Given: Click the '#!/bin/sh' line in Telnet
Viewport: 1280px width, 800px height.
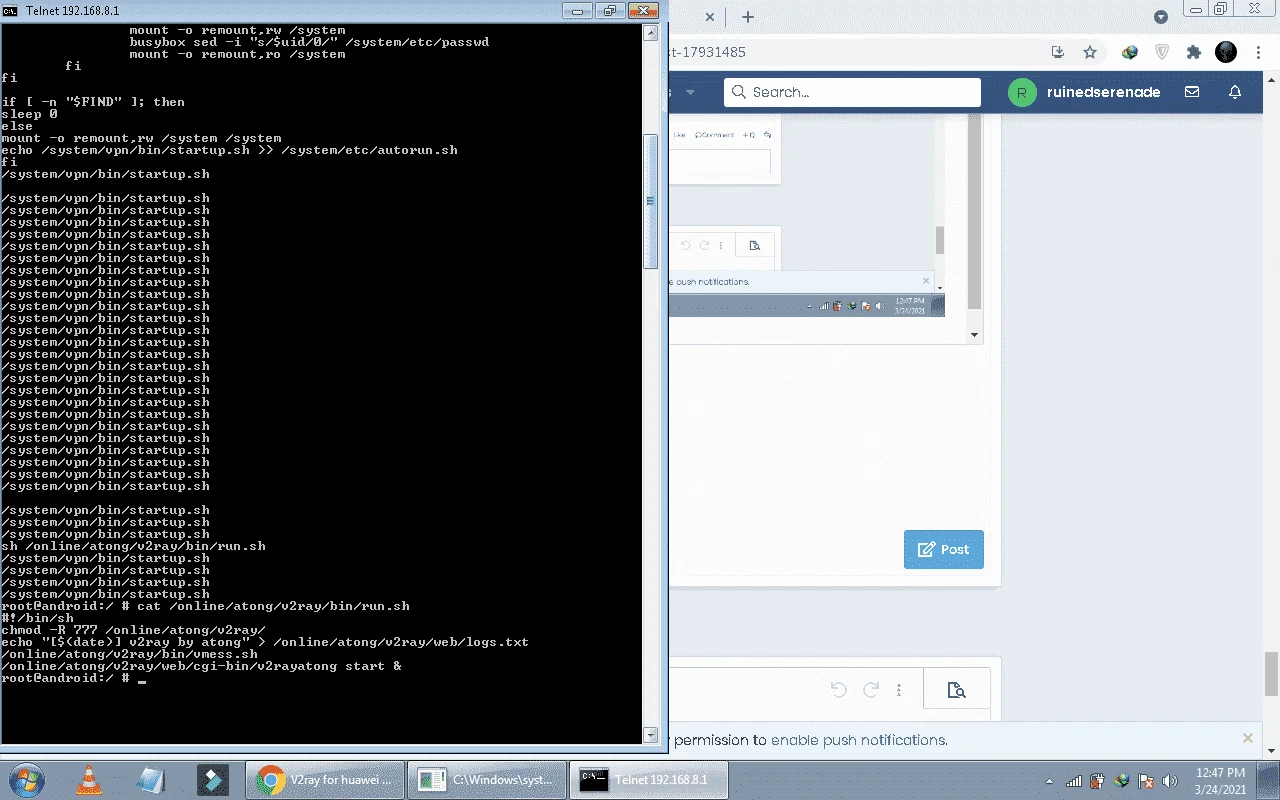Looking at the screenshot, I should tap(37, 618).
